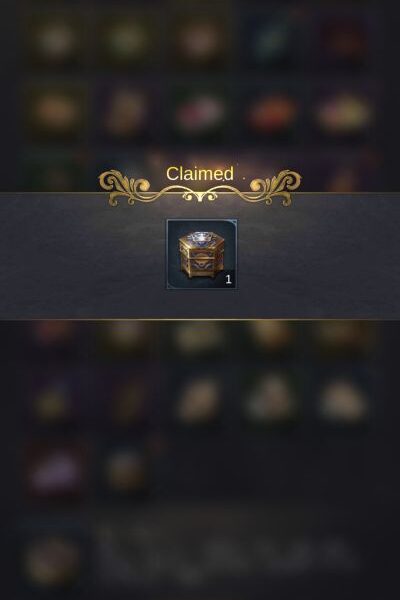Choose blurred orange-red item in second row
Image resolution: width=400 pixels, height=600 pixels.
pos(271,114)
